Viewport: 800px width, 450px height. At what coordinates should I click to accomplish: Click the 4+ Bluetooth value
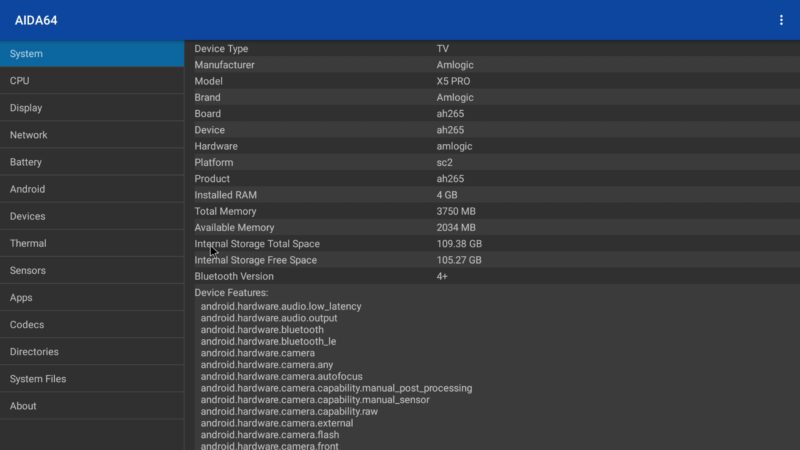pyautogui.click(x=442, y=276)
